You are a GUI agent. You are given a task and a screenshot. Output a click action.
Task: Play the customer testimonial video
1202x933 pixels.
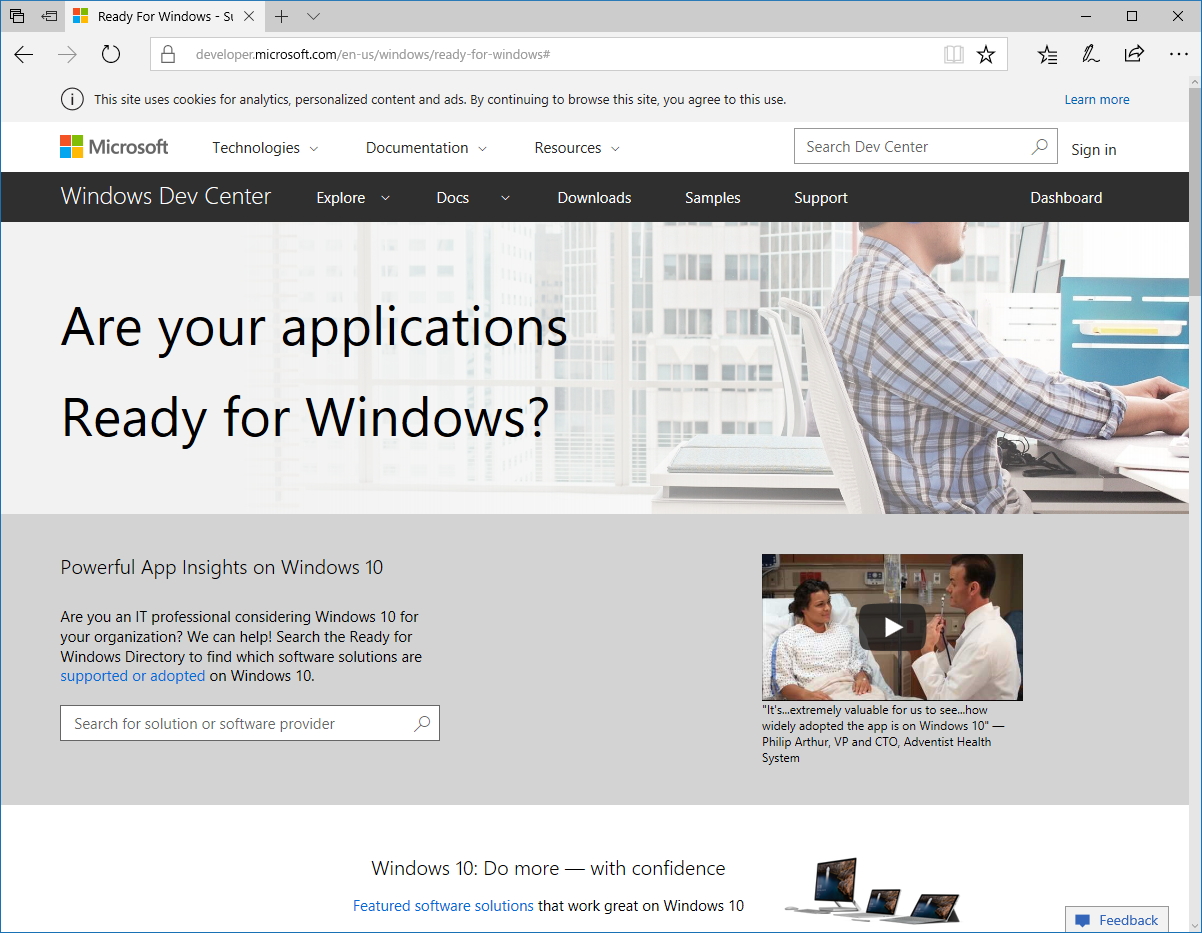point(891,627)
